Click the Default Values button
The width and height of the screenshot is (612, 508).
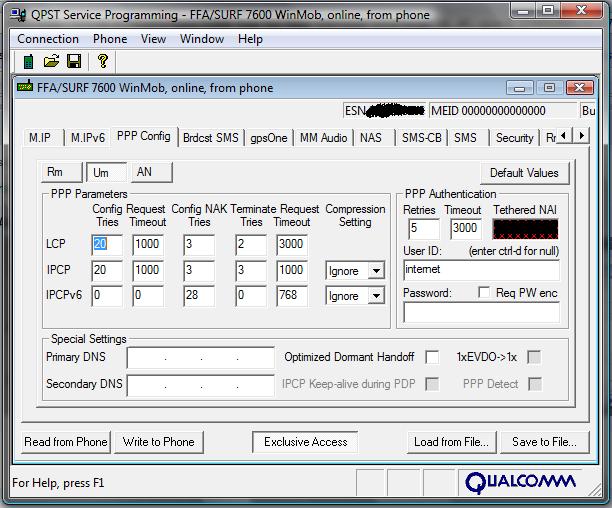[x=524, y=172]
